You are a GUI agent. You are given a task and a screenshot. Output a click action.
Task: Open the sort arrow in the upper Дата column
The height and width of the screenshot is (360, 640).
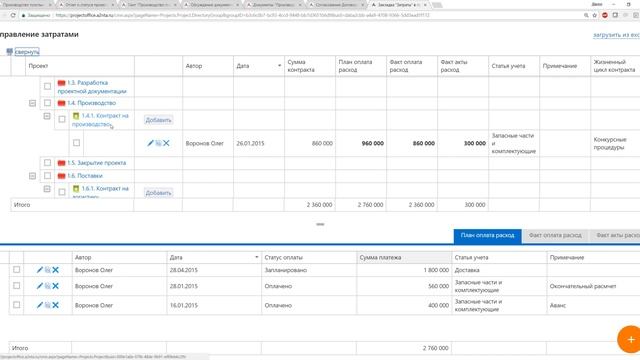pos(280,66)
